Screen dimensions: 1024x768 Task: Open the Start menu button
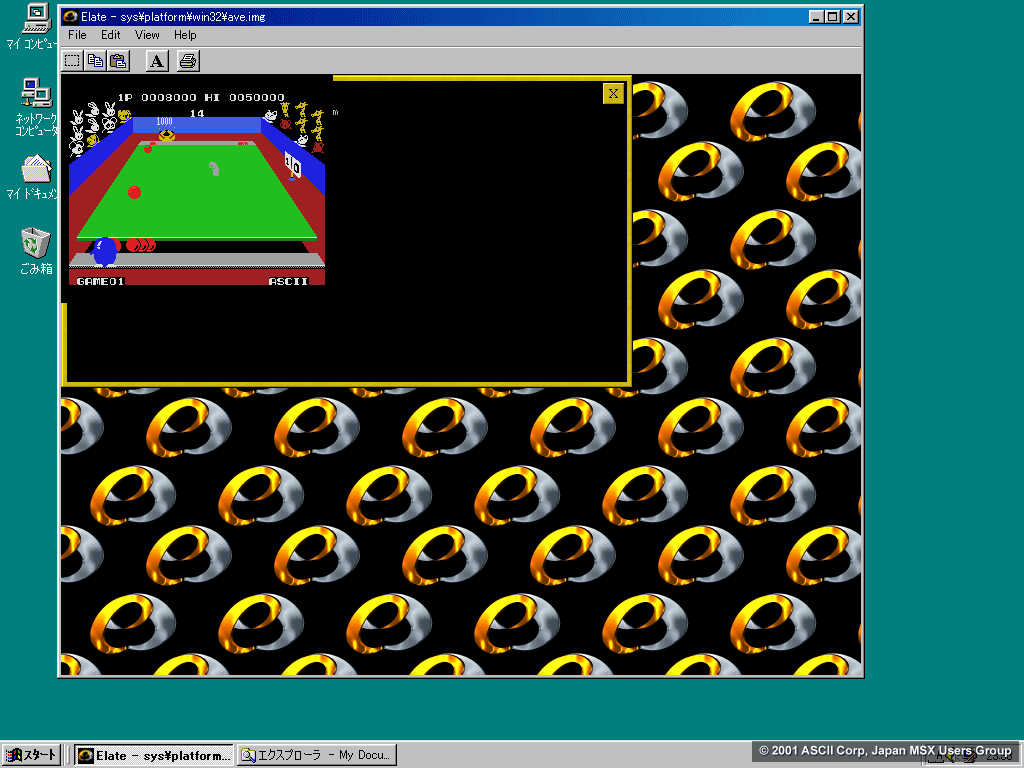(x=31, y=755)
